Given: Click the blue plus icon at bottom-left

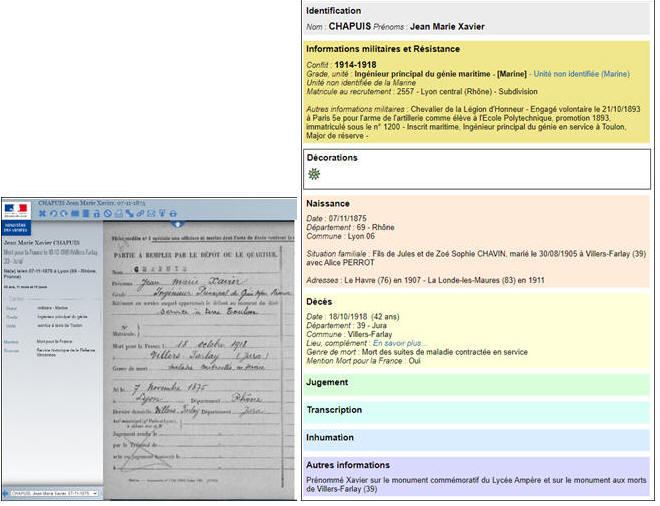Looking at the screenshot, I should point(7,493).
